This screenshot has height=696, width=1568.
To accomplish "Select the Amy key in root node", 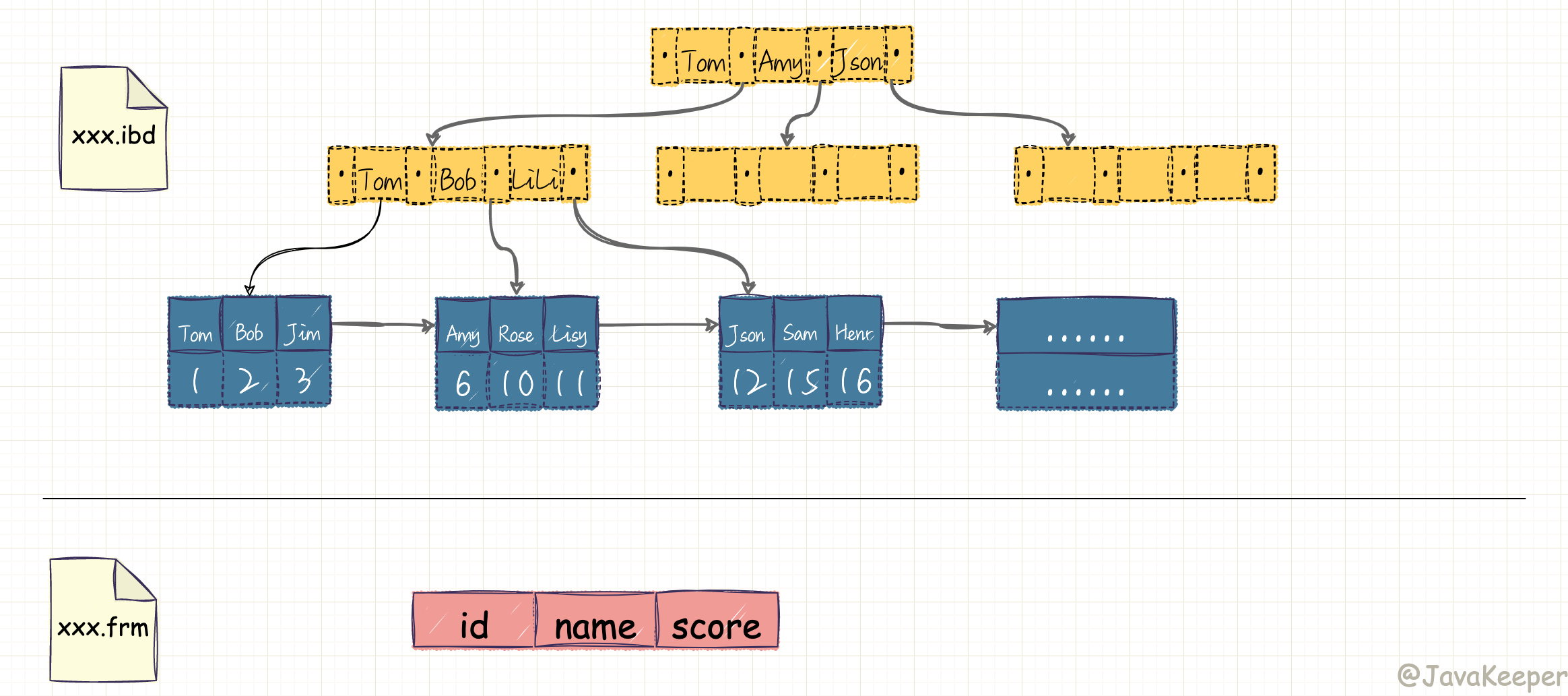I will tap(780, 61).
